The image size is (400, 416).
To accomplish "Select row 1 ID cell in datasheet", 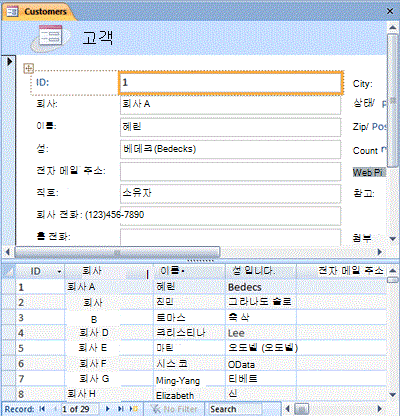I will click(x=40, y=287).
